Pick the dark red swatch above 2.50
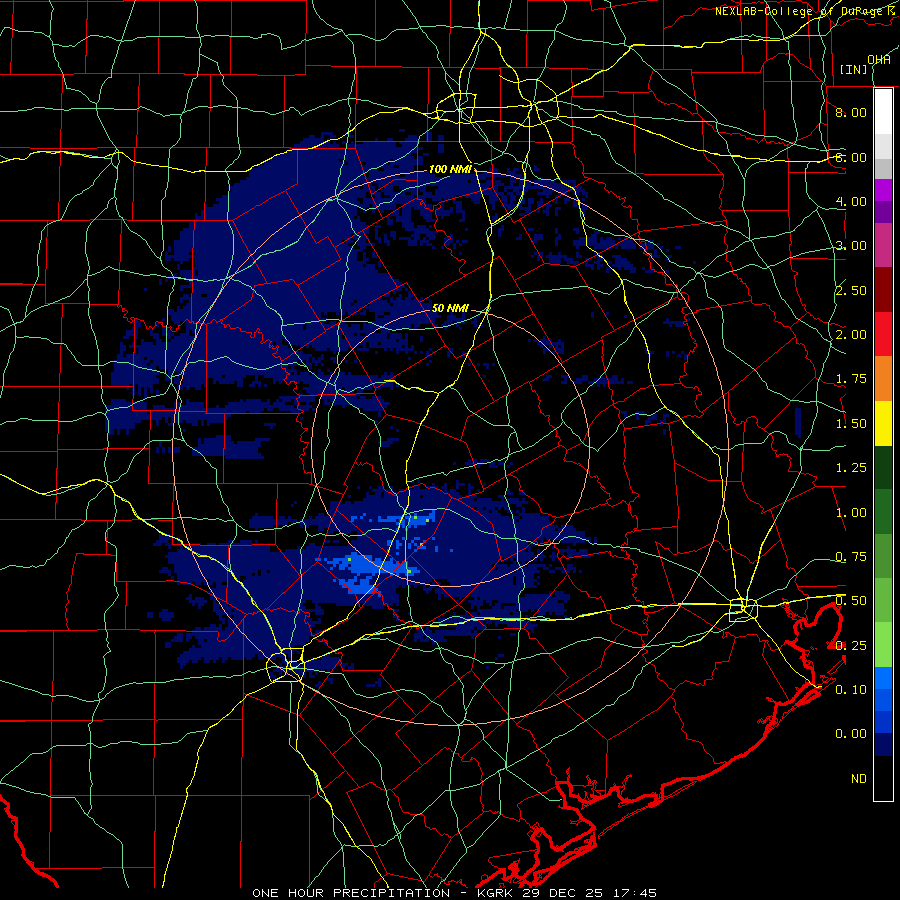This screenshot has width=900, height=900. tap(883, 290)
